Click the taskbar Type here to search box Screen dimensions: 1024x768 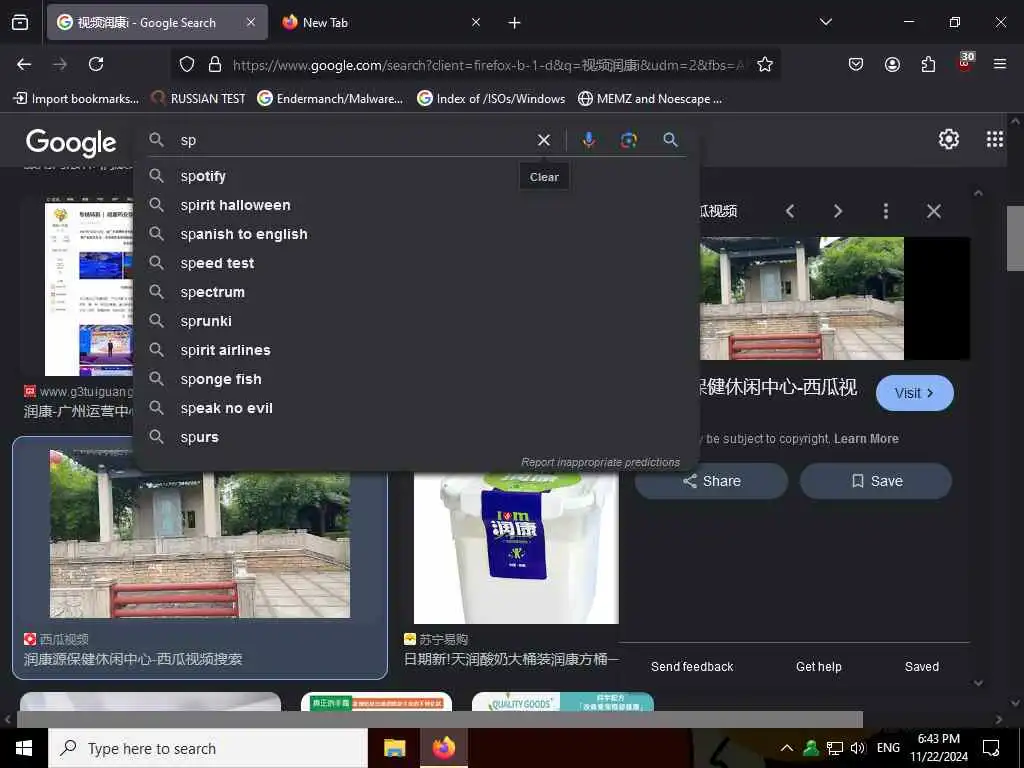point(208,748)
